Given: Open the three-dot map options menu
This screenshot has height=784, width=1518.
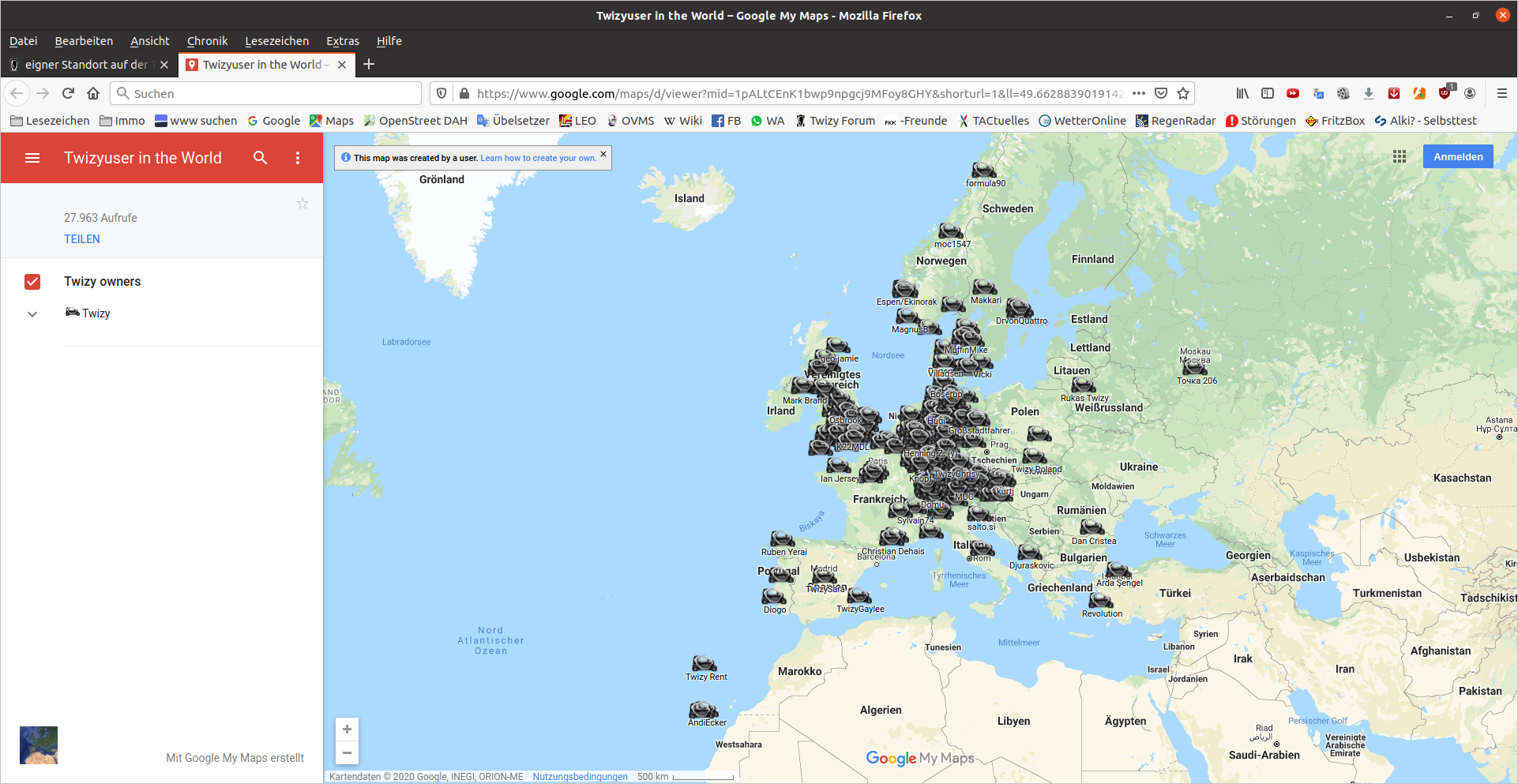Looking at the screenshot, I should pos(298,158).
